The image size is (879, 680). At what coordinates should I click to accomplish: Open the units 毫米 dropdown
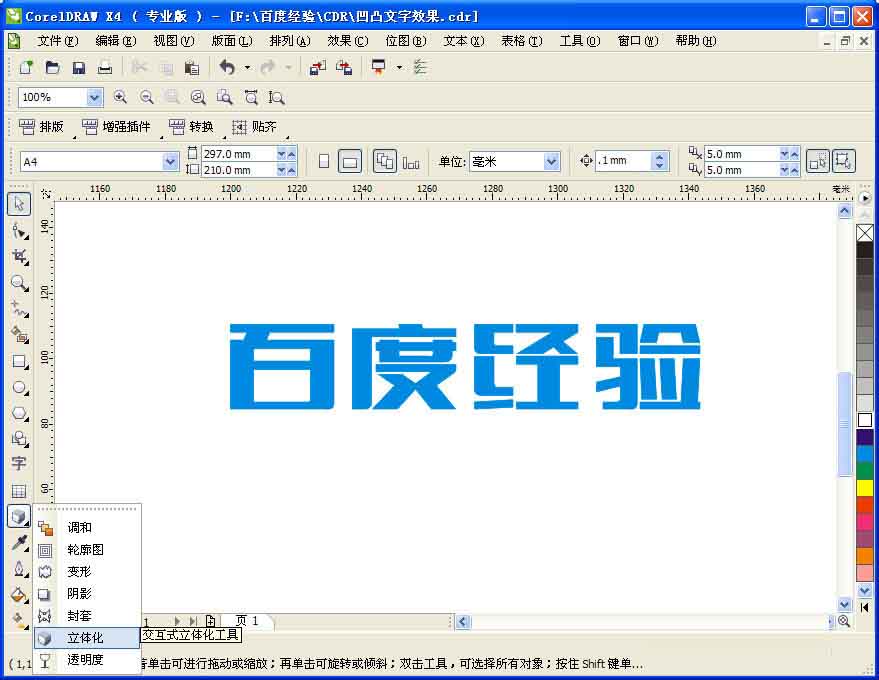click(x=552, y=162)
